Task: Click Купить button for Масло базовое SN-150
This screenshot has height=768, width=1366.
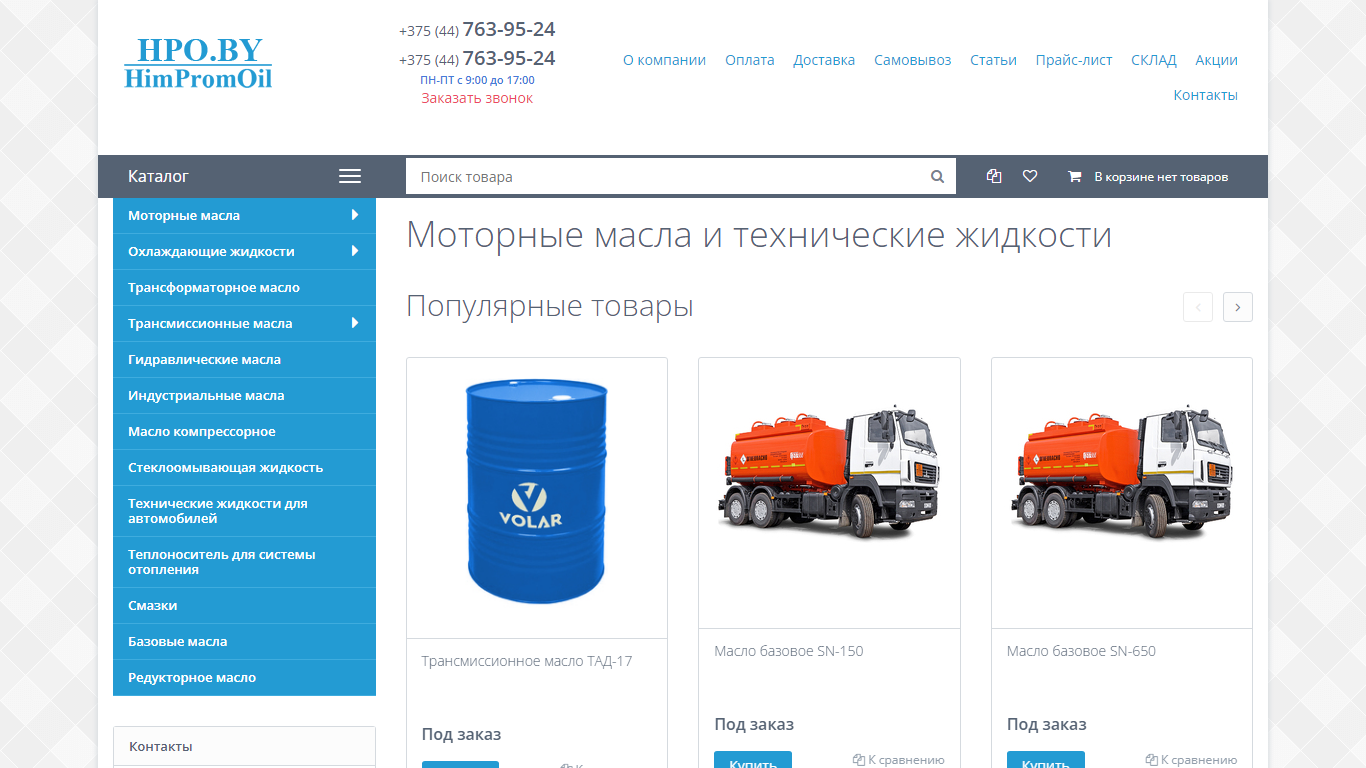Action: (x=753, y=761)
